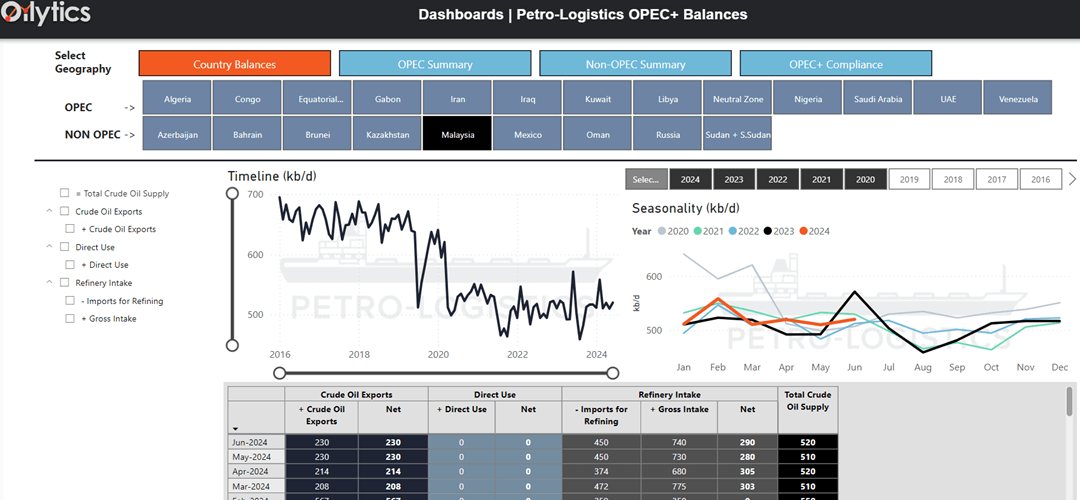The image size is (1080, 500).
Task: Click the Oilytics logo
Action: 46,14
